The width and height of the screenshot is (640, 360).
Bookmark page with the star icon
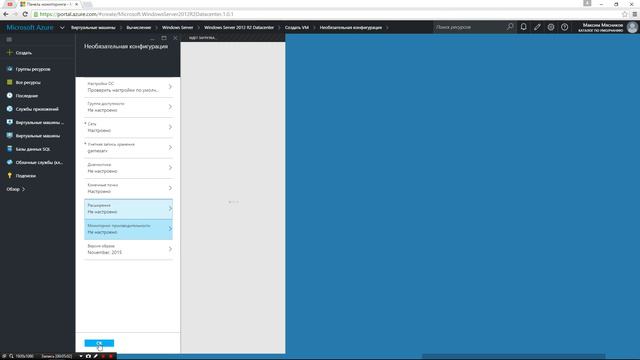624,14
